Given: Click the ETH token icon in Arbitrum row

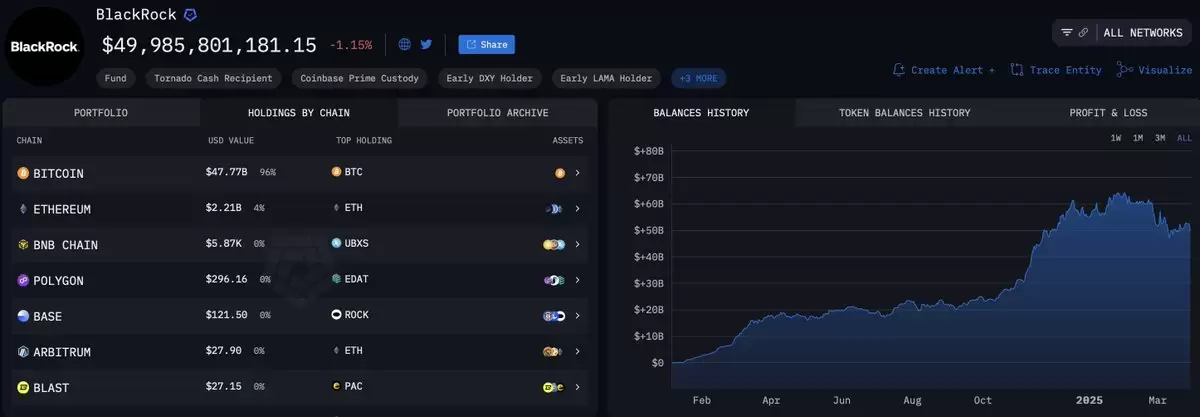Looking at the screenshot, I should click(x=336, y=351).
